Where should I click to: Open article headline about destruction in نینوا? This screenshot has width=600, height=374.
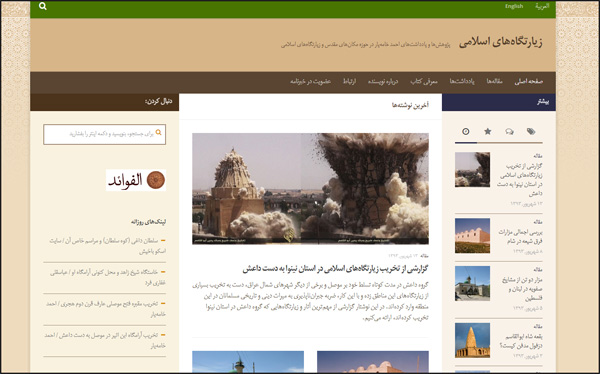coord(336,269)
